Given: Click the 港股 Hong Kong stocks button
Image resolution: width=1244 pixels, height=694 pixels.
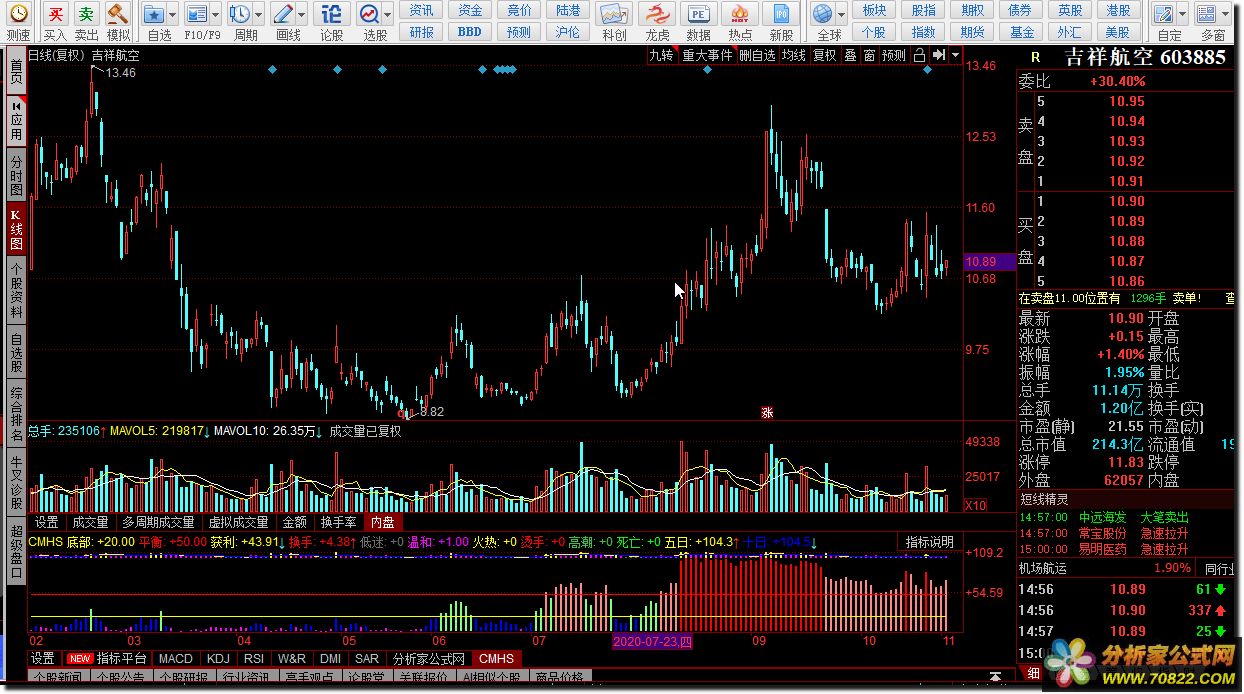Looking at the screenshot, I should (1120, 10).
